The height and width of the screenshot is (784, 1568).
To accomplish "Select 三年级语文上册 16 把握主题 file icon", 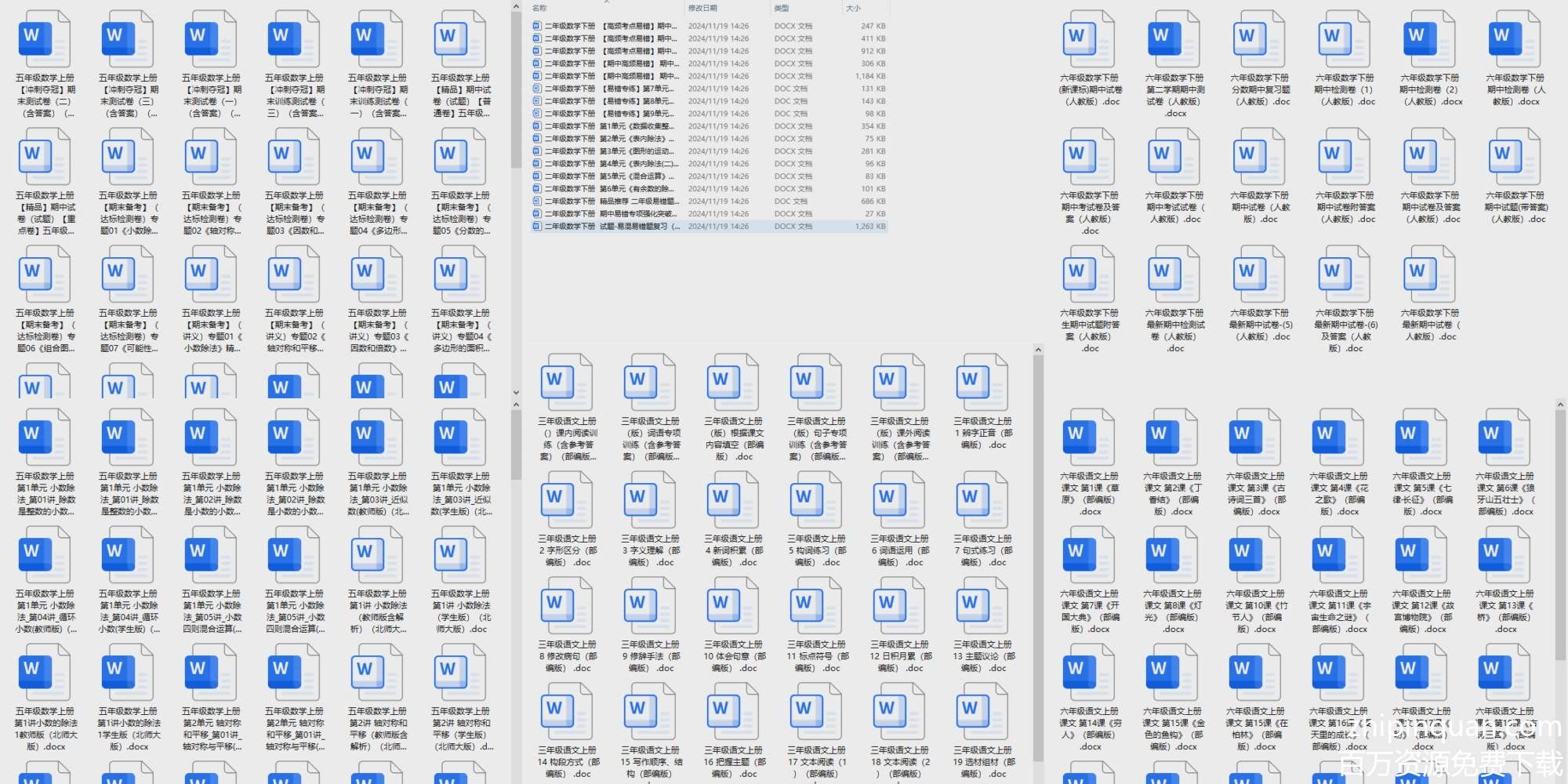I will [x=733, y=711].
